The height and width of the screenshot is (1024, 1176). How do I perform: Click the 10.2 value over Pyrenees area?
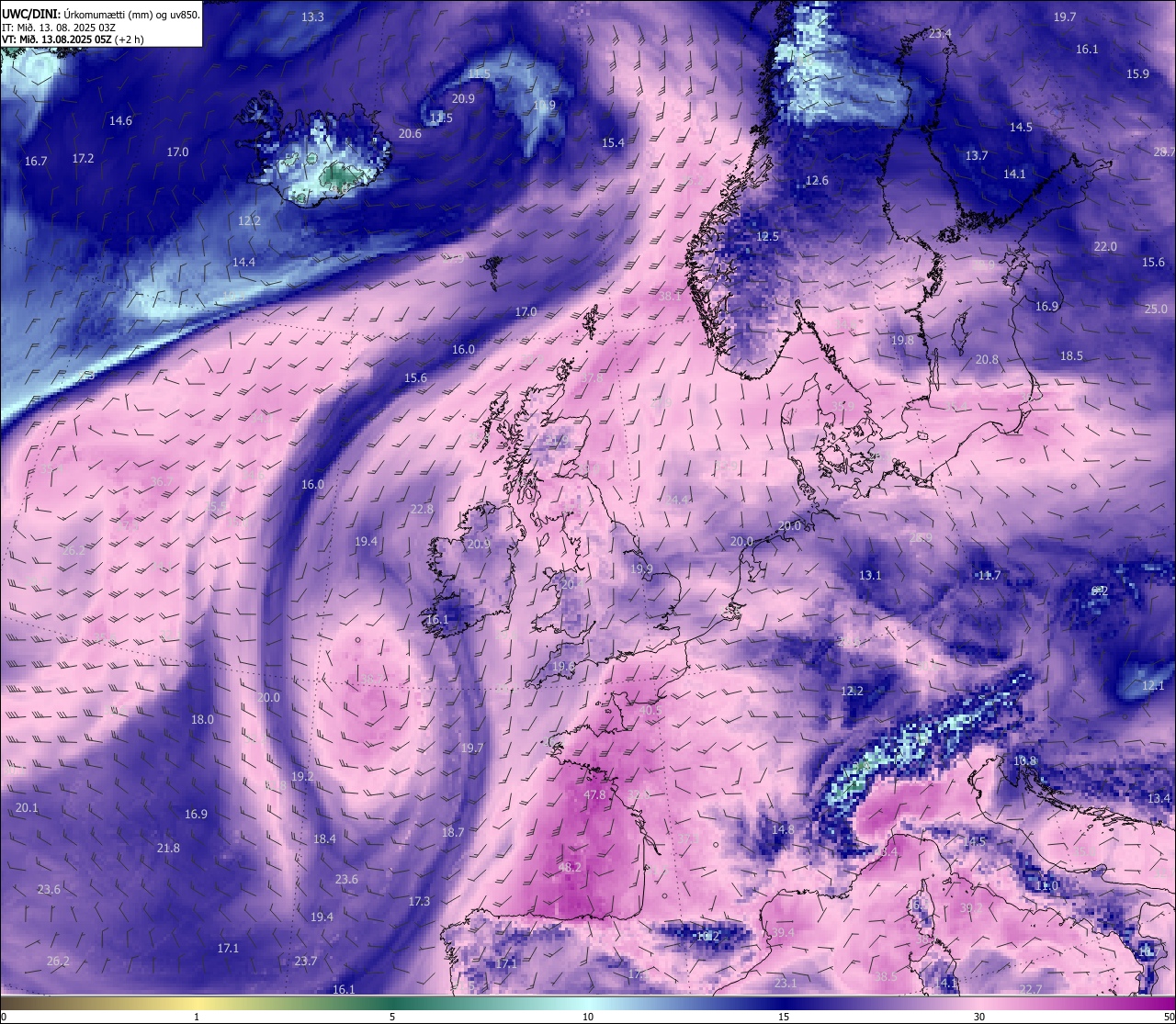[x=708, y=937]
